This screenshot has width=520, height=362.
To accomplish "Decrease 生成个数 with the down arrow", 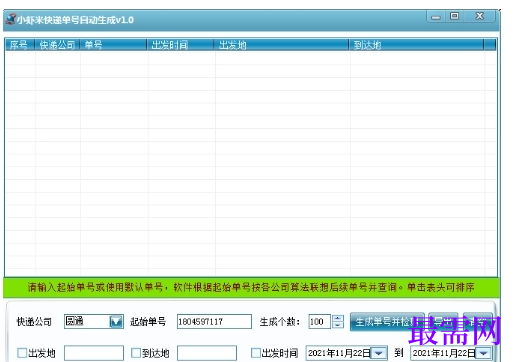I will (x=338, y=325).
